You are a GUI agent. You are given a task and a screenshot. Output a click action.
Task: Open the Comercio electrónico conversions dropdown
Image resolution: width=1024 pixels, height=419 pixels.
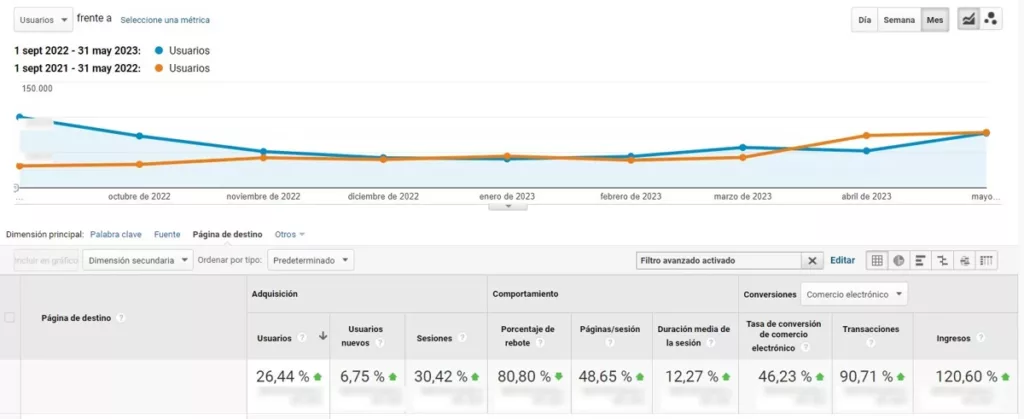coord(854,294)
